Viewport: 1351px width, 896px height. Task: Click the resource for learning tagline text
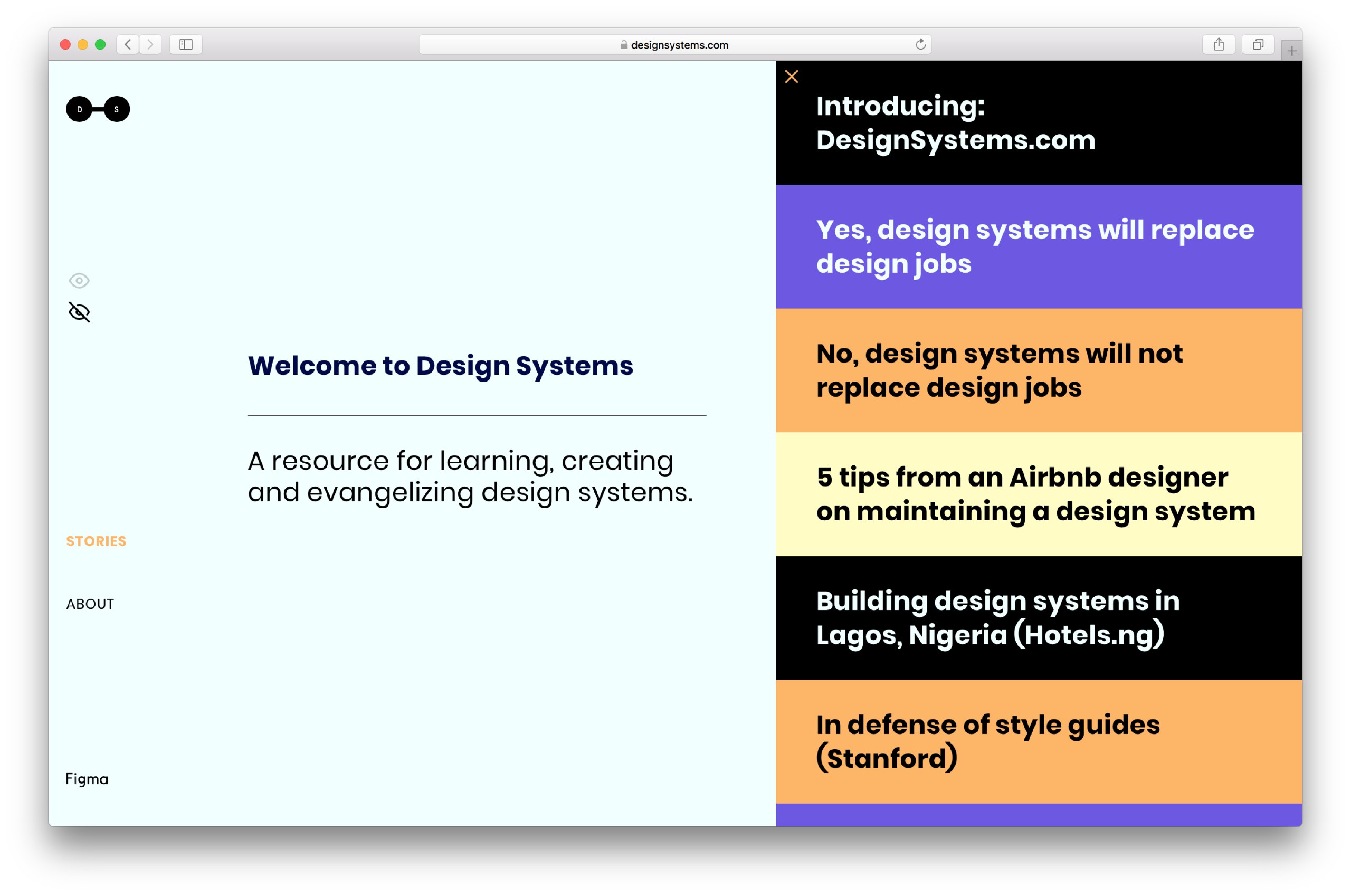click(470, 476)
